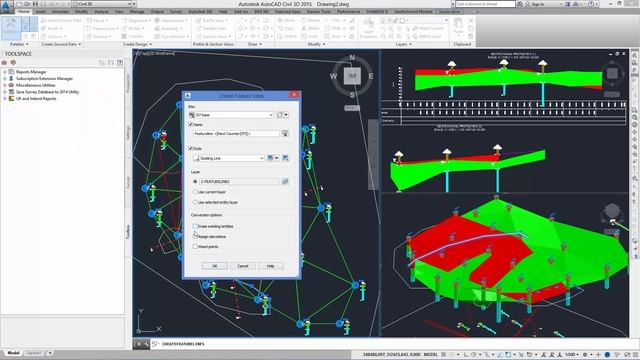Click the Toolspace toolbox home icon

[x=4, y=62]
